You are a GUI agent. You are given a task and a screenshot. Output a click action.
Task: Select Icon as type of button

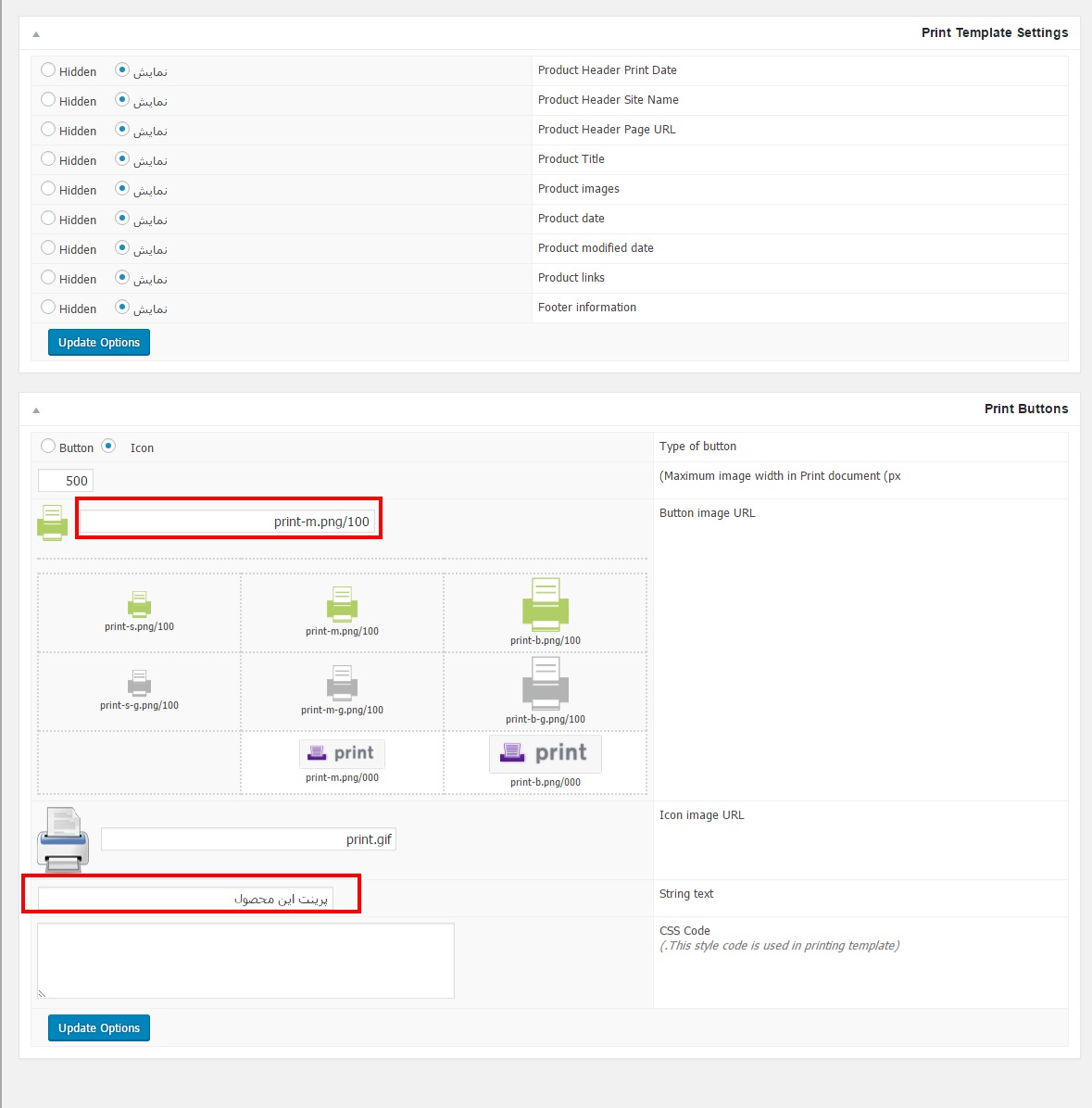(x=108, y=446)
